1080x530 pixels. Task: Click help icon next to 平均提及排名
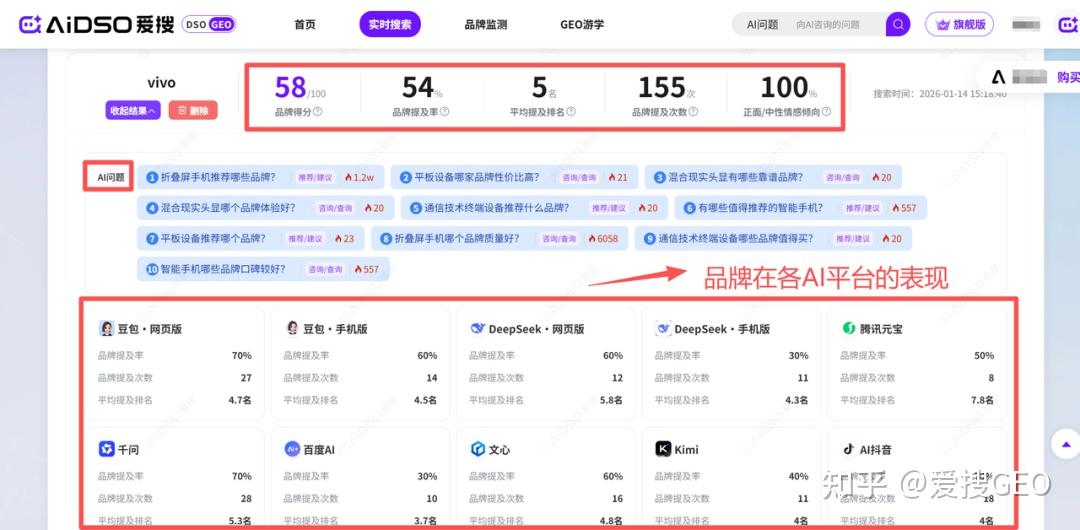571,112
